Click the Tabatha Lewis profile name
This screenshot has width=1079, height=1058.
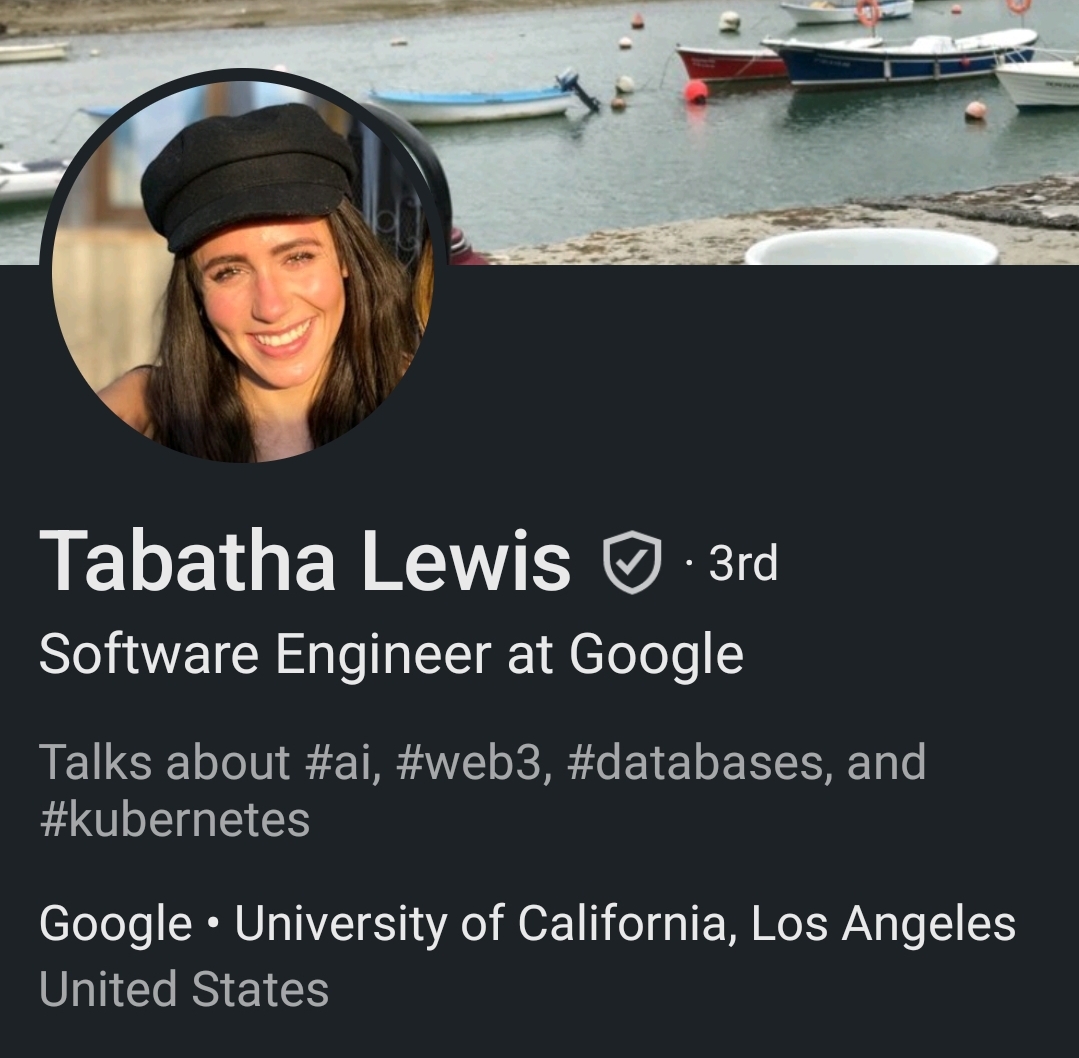(305, 562)
